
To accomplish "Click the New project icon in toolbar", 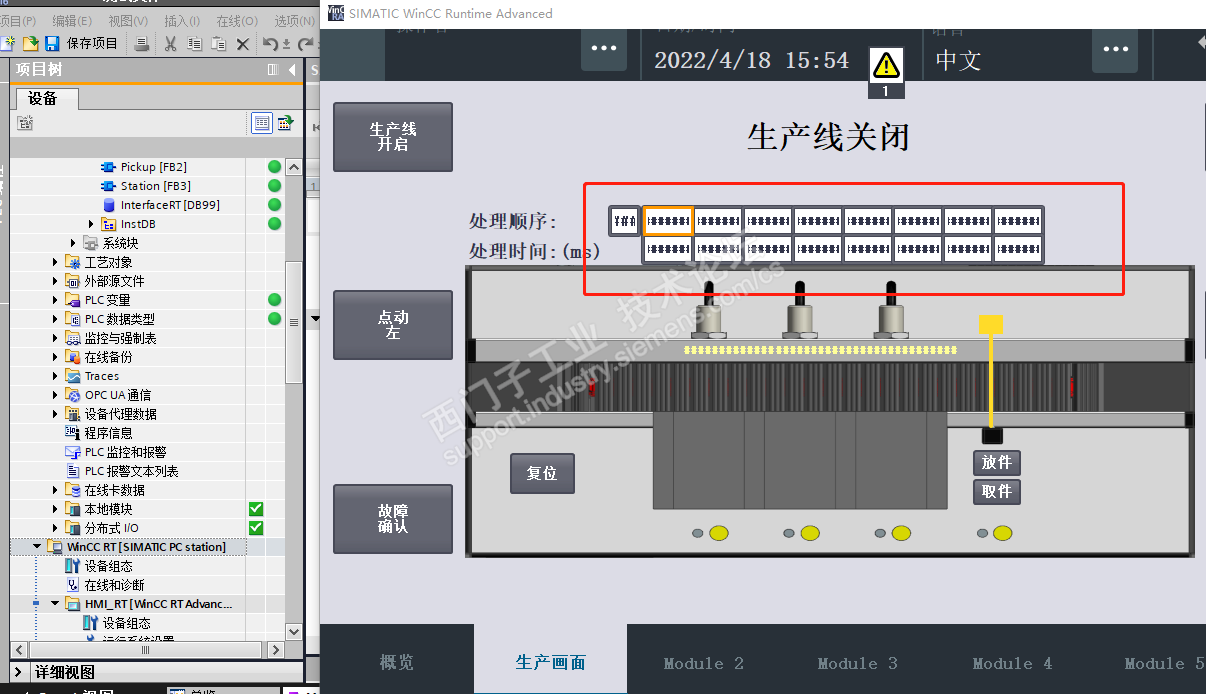I will click(x=8, y=43).
